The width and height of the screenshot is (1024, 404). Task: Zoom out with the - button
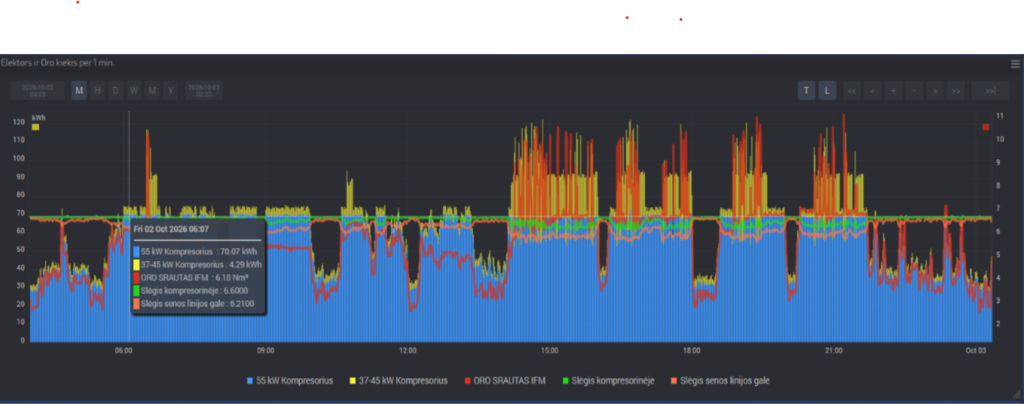tap(914, 91)
